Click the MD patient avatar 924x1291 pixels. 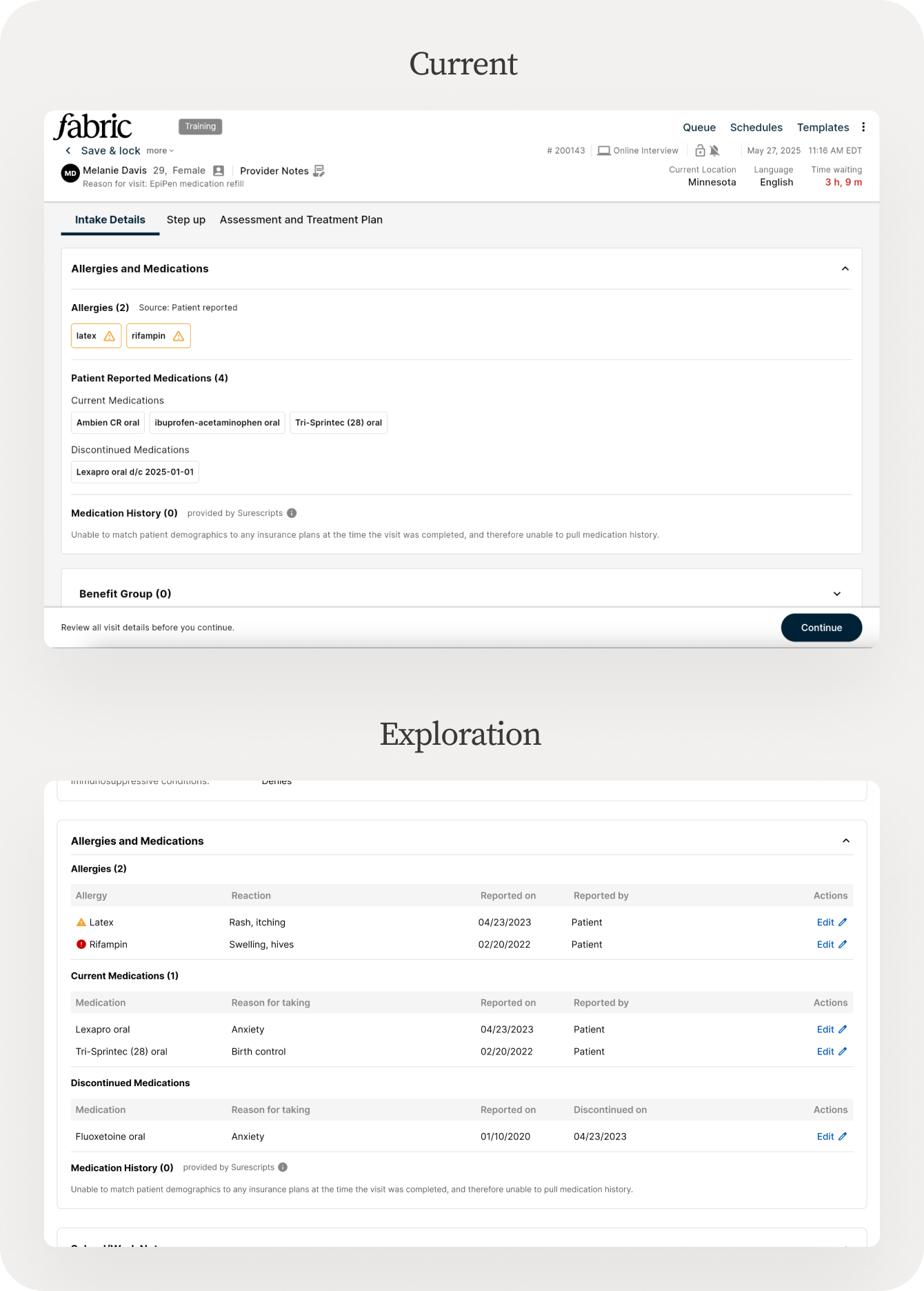(x=70, y=174)
